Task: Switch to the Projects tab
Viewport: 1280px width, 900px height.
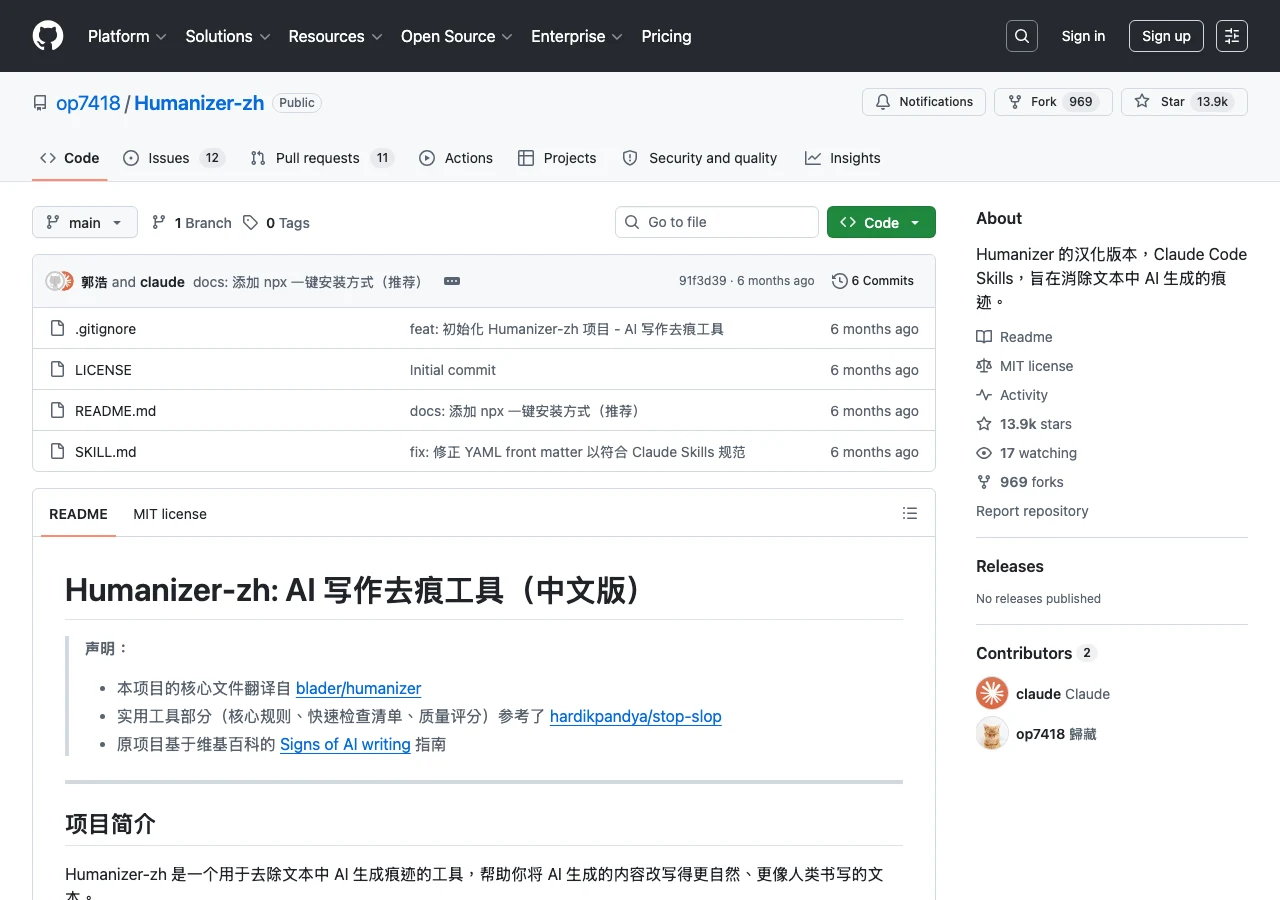Action: pyautogui.click(x=557, y=158)
